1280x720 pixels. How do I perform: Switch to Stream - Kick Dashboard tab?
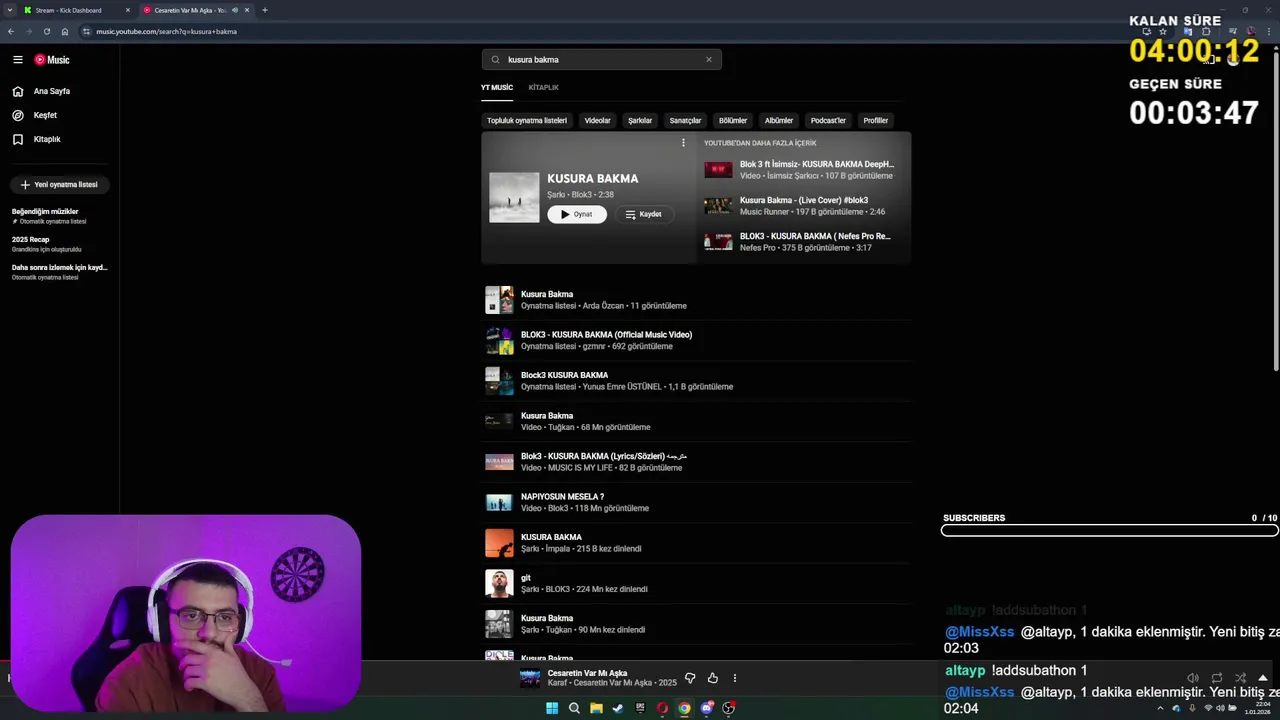pos(70,10)
